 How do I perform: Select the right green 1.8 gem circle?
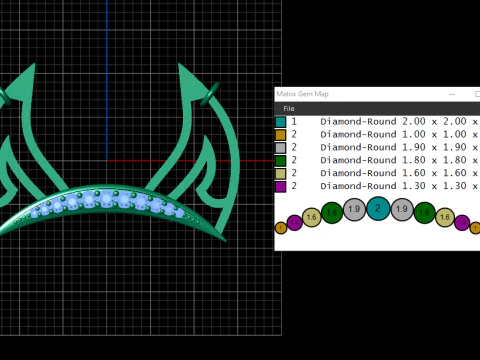click(x=424, y=213)
